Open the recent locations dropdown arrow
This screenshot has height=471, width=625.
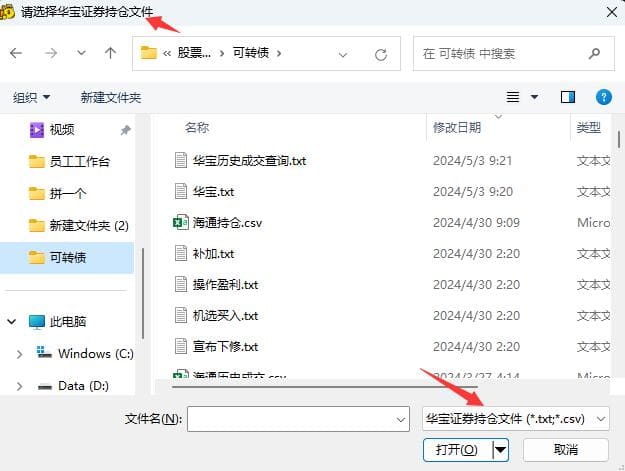81,53
